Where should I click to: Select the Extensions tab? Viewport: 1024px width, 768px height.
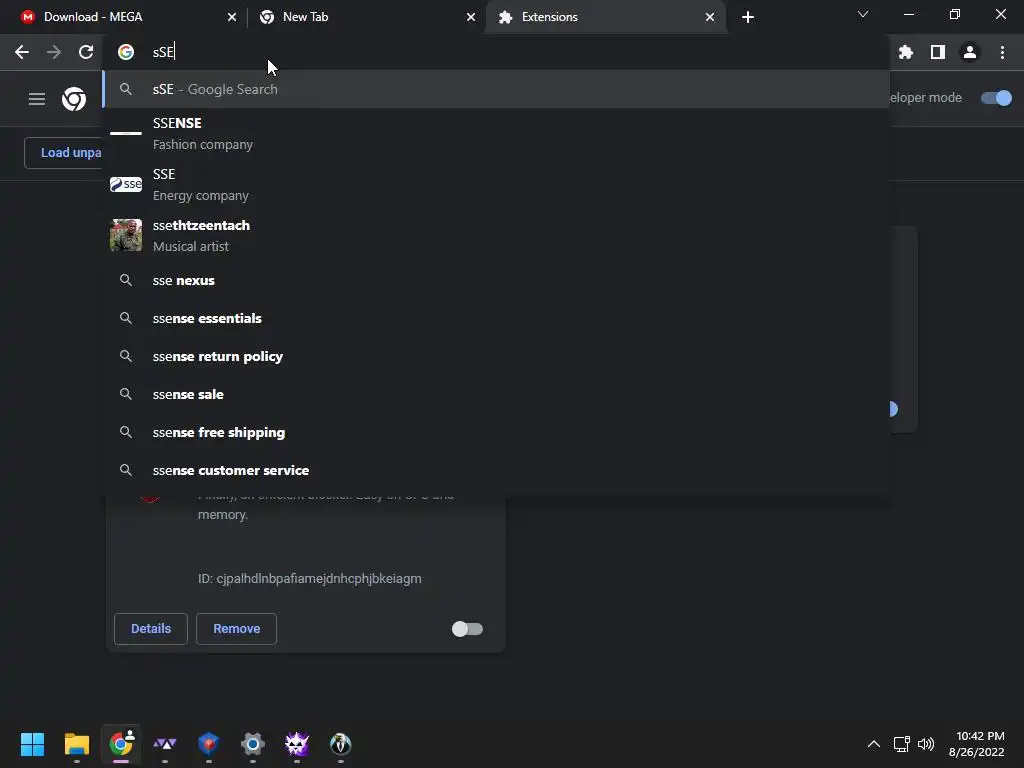[x=605, y=17]
